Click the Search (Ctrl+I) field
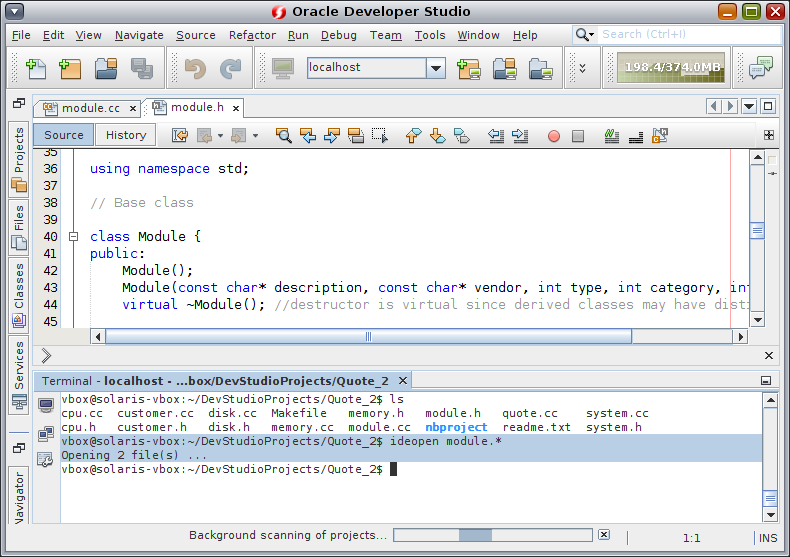This screenshot has width=790, height=557. click(690, 34)
